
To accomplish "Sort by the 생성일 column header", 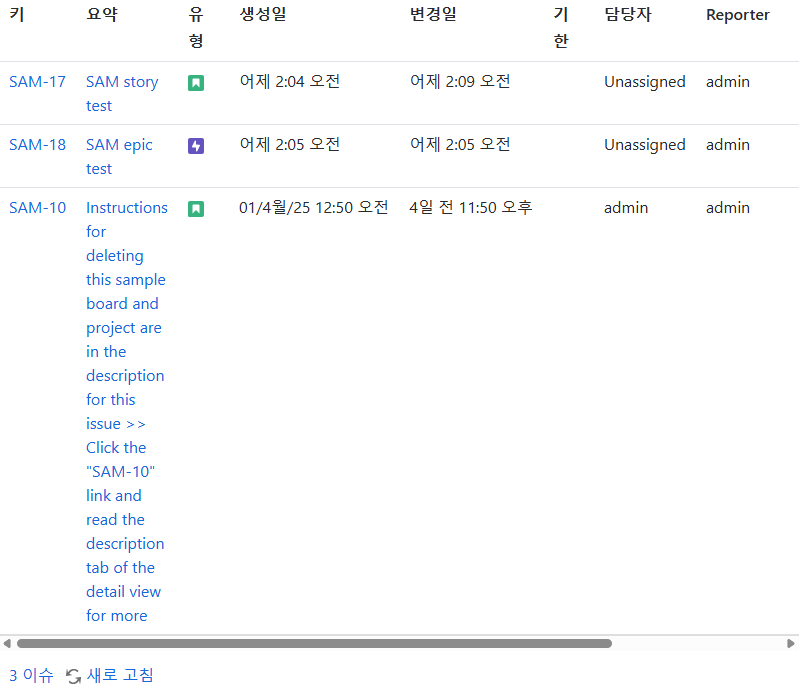I will pos(263,14).
